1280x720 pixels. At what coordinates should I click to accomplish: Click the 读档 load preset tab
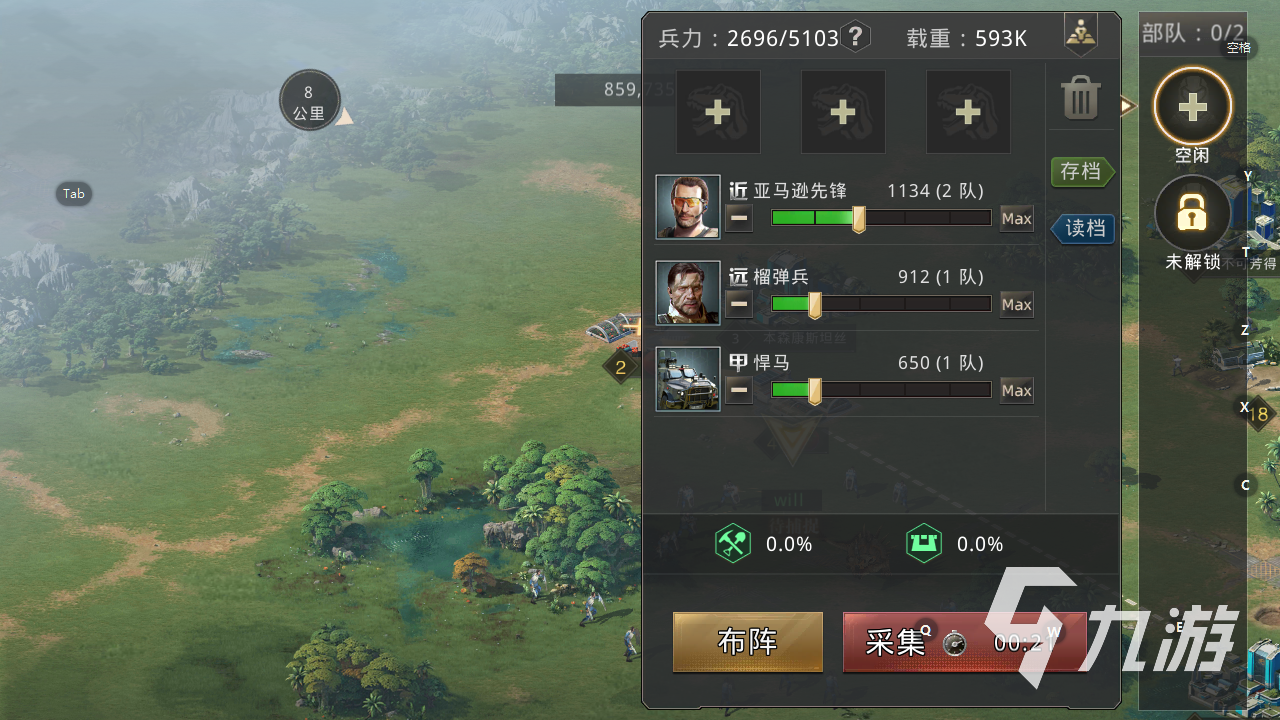[x=1082, y=228]
